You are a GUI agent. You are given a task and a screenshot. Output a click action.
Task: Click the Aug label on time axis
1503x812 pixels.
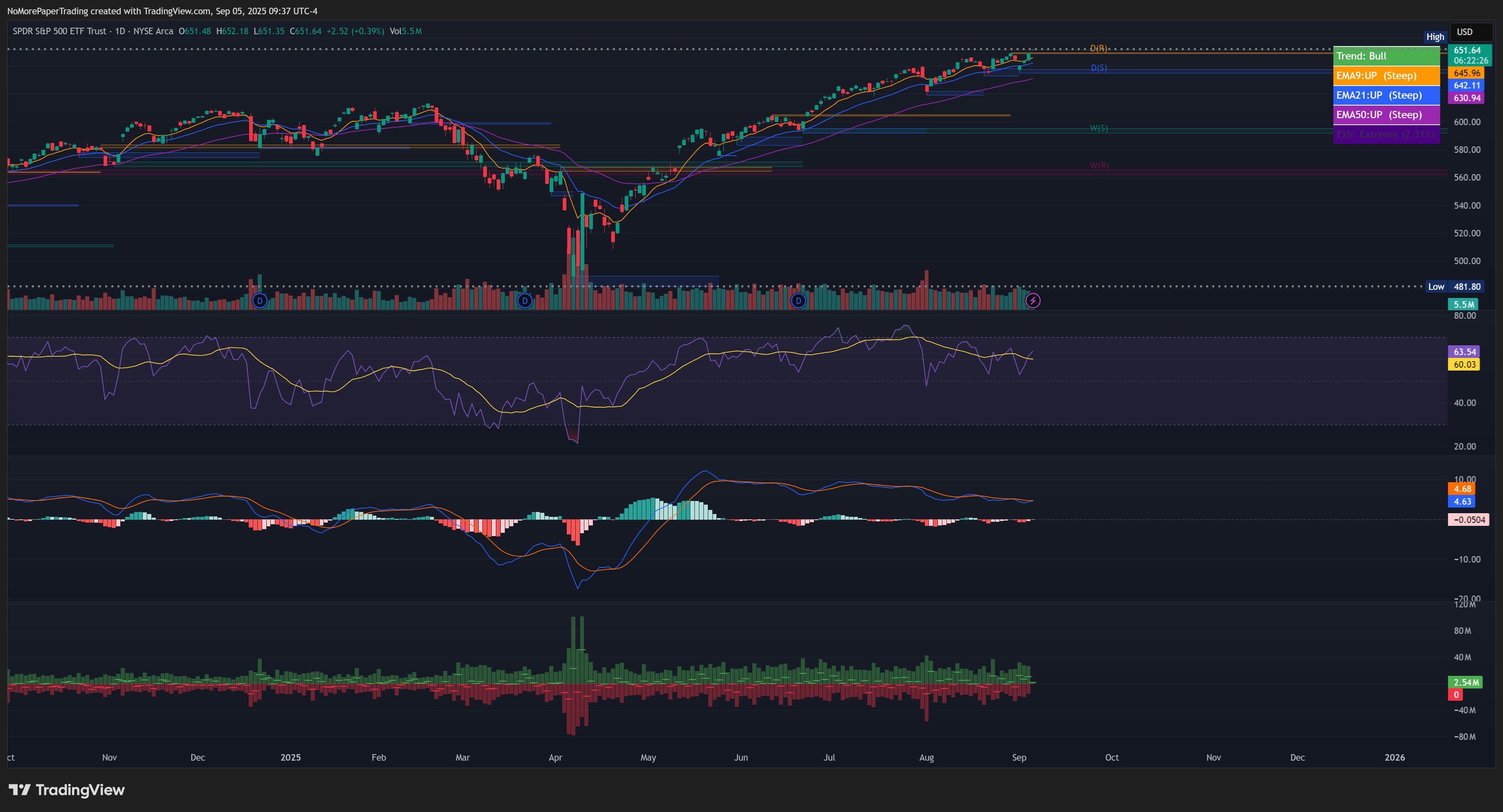926,757
